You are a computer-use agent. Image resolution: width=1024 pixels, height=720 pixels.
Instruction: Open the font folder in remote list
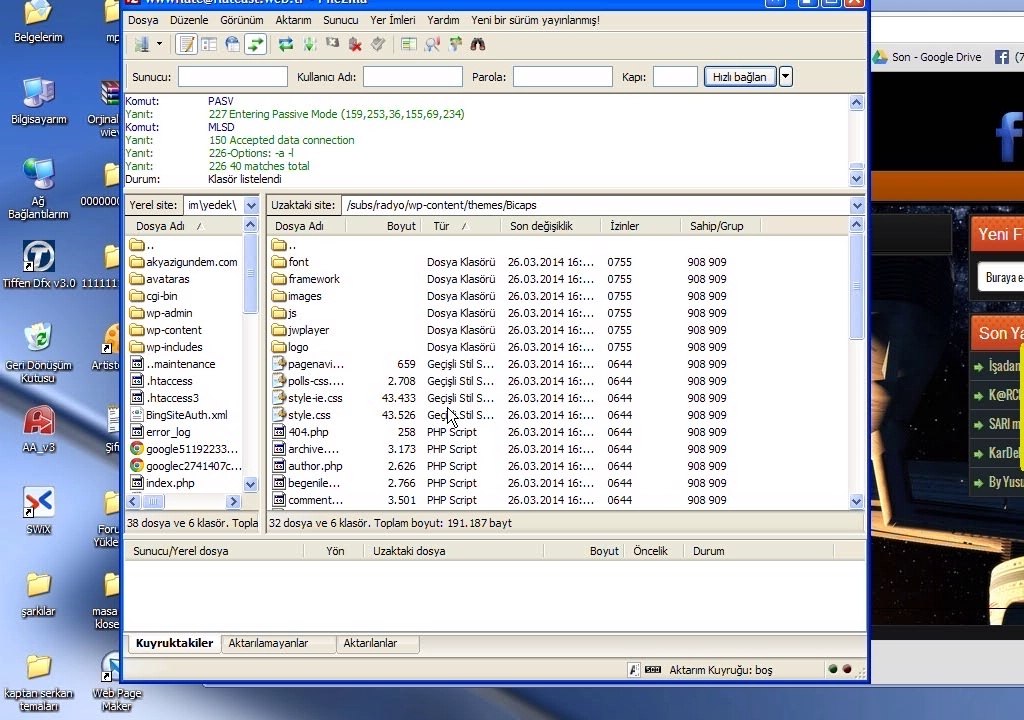tap(298, 262)
